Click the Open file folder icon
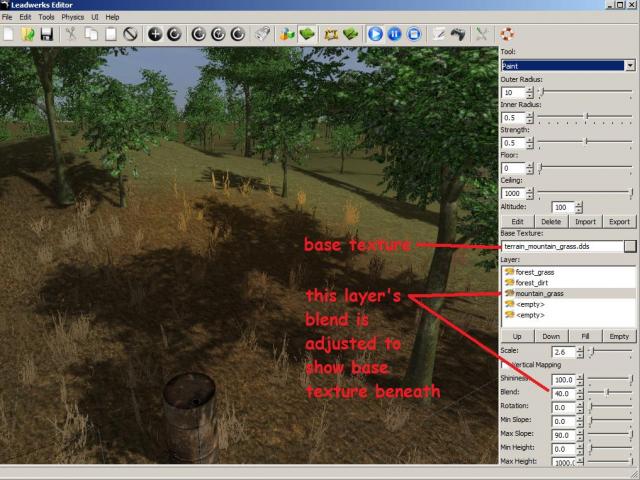The image size is (640, 480). [27, 34]
